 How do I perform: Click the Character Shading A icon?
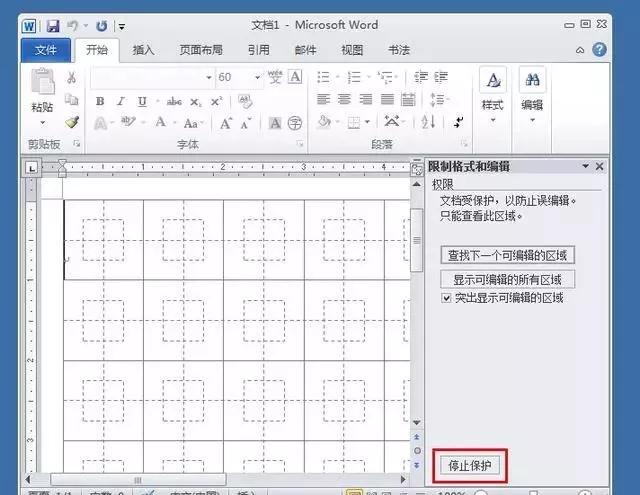coord(275,123)
